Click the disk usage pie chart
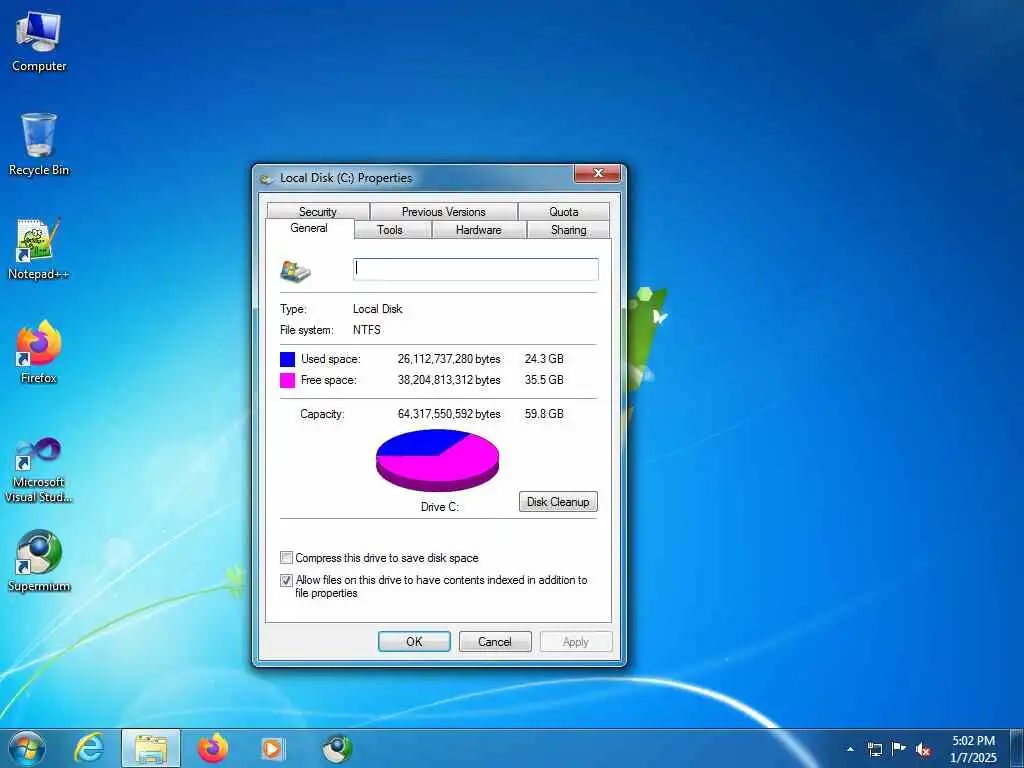This screenshot has height=768, width=1024. pos(438,460)
